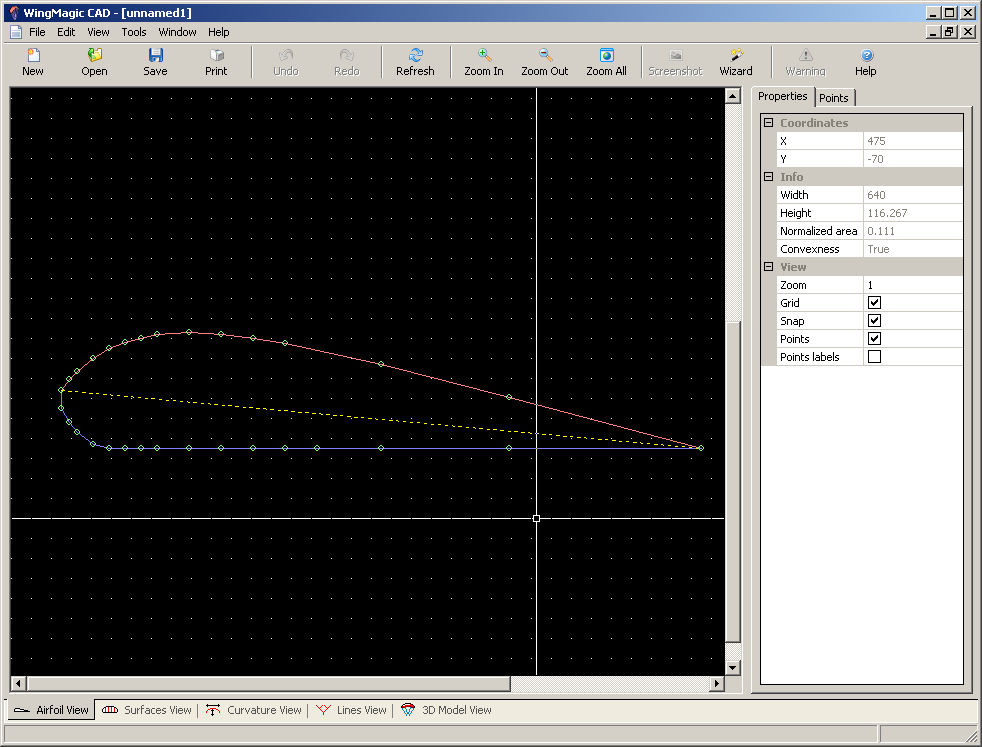The image size is (982, 747).
Task: Click the Screenshot toolbar icon
Action: 675,55
